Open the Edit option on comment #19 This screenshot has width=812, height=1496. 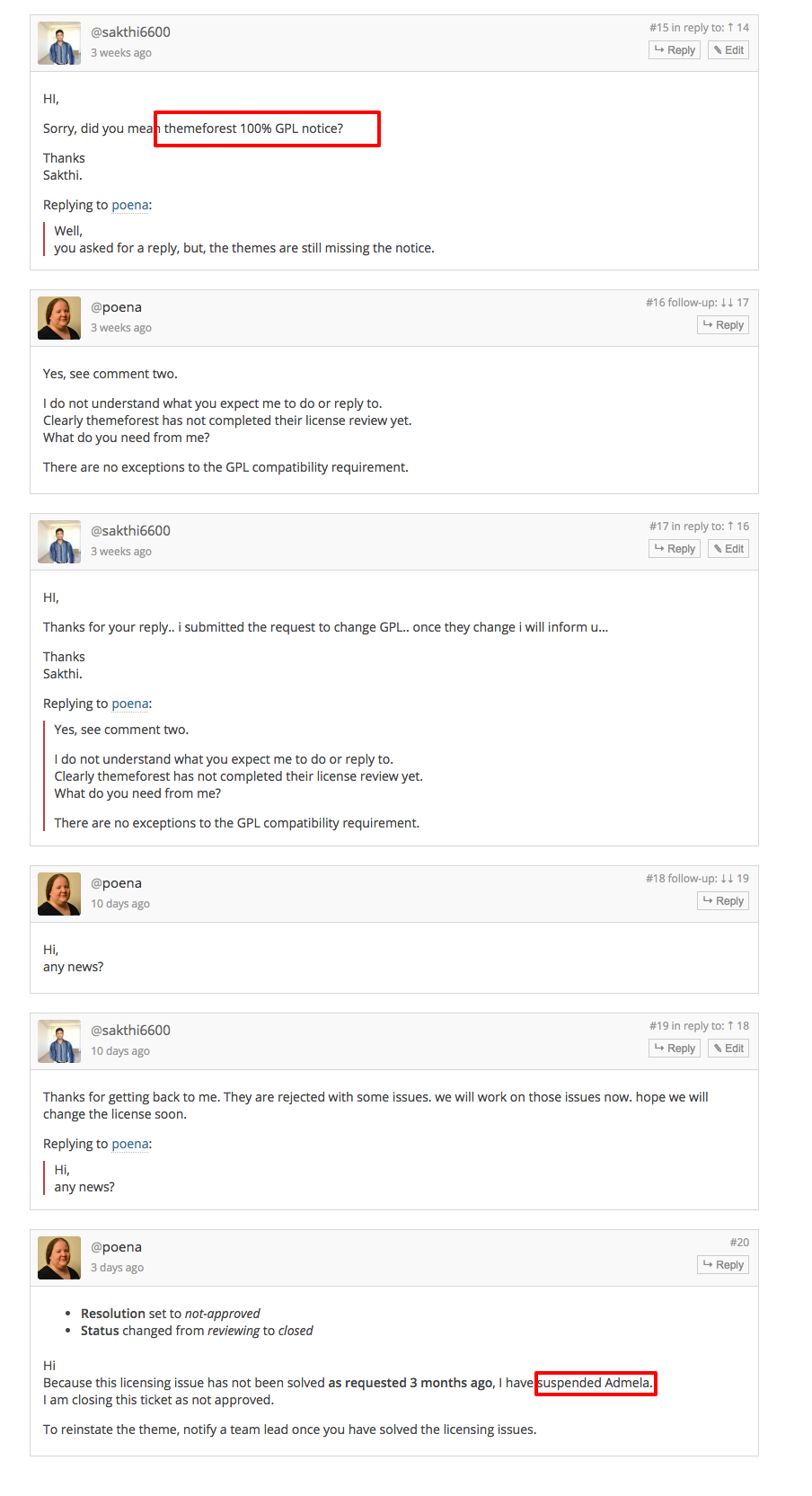(728, 1049)
